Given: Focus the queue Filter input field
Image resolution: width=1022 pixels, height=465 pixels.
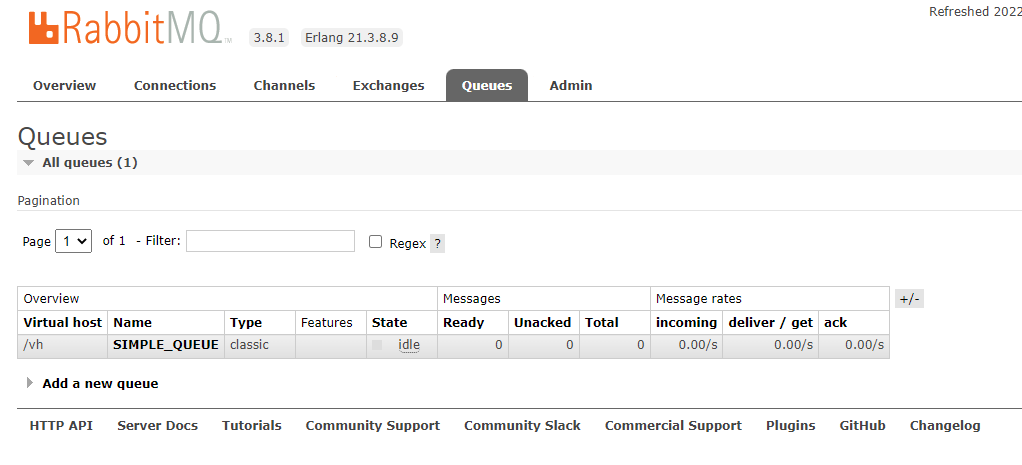Looking at the screenshot, I should pyautogui.click(x=270, y=241).
